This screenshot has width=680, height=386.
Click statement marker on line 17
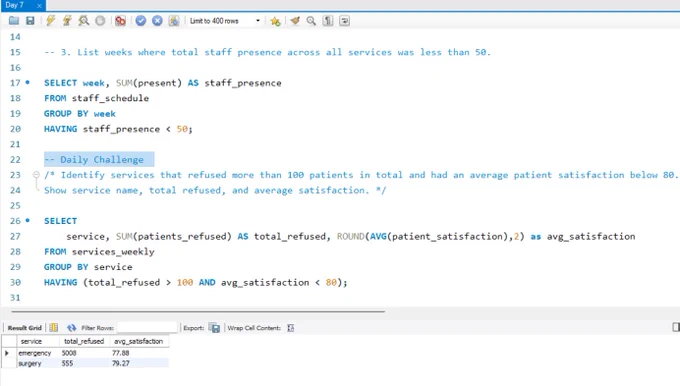pyautogui.click(x=28, y=82)
